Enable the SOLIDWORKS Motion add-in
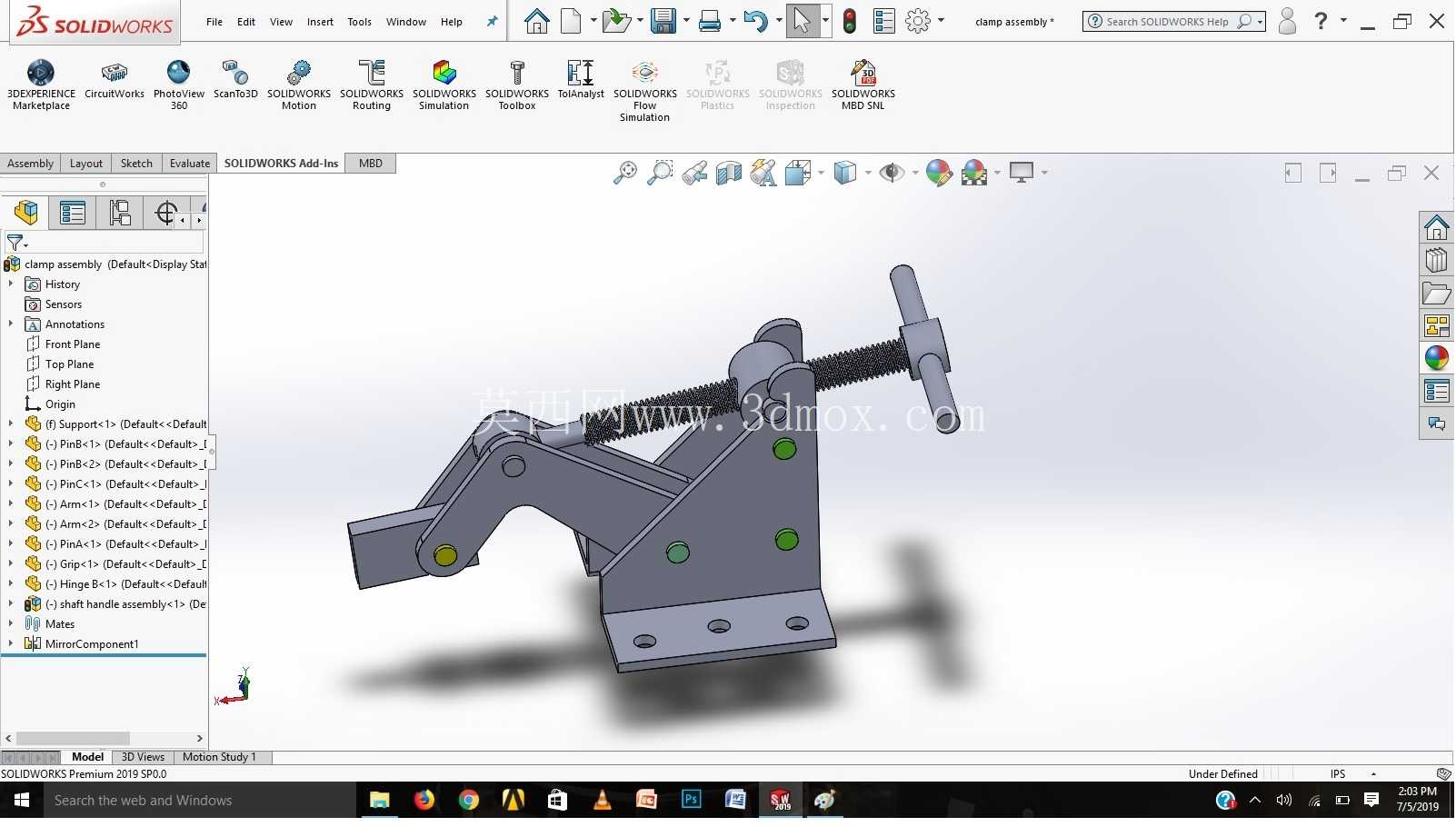This screenshot has width=1456, height=827. 298,85
